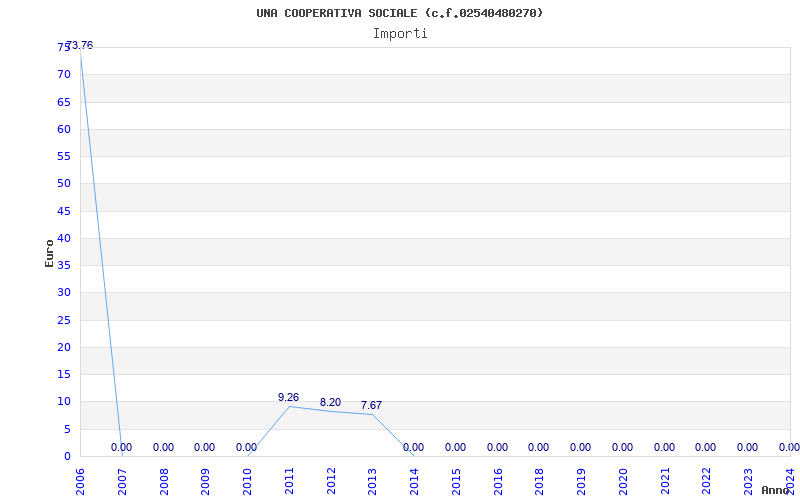Click the 50 y-axis tick label

64,184
